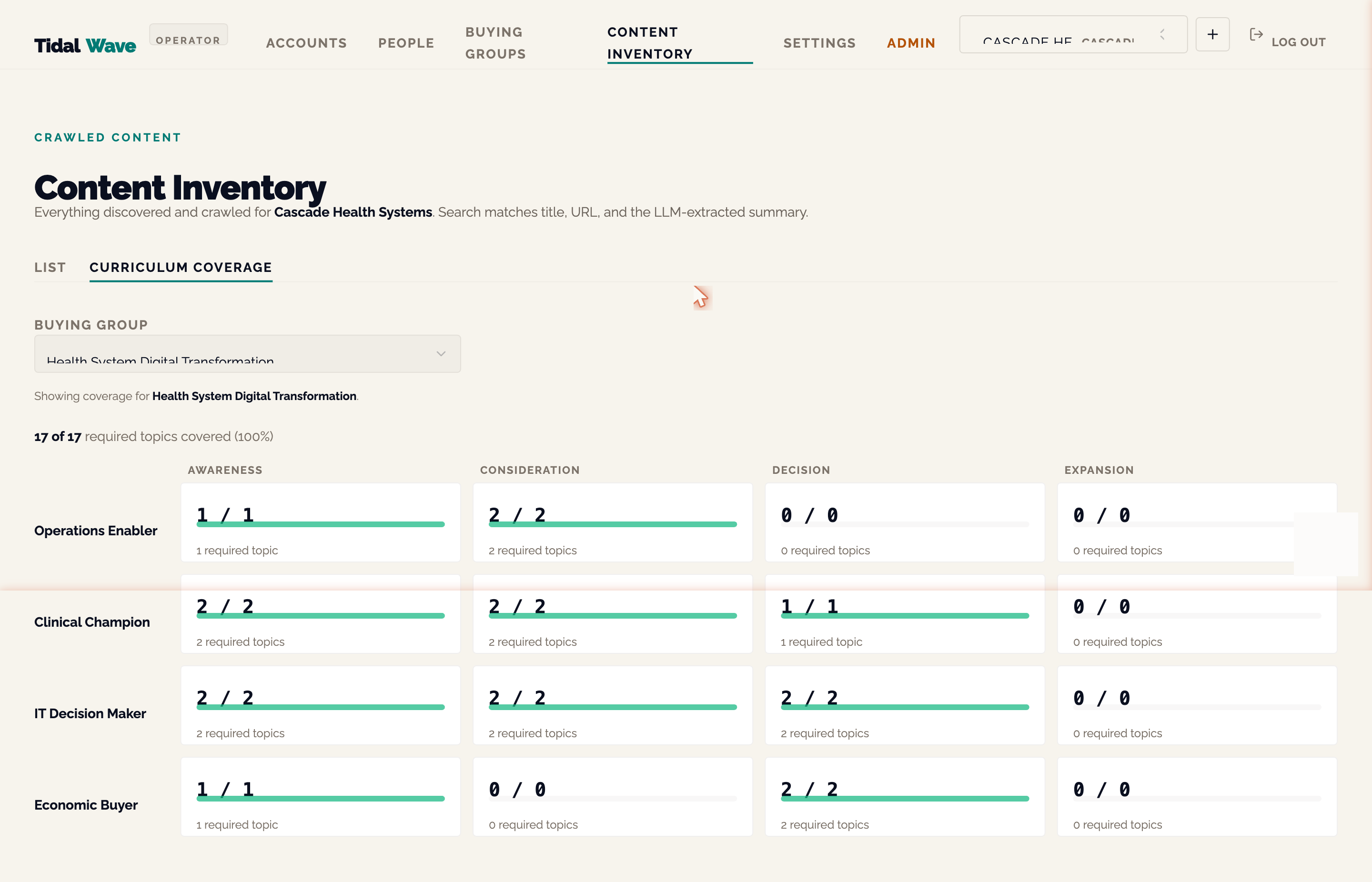Go to Accounts in navigation
1372x882 pixels.
click(306, 43)
